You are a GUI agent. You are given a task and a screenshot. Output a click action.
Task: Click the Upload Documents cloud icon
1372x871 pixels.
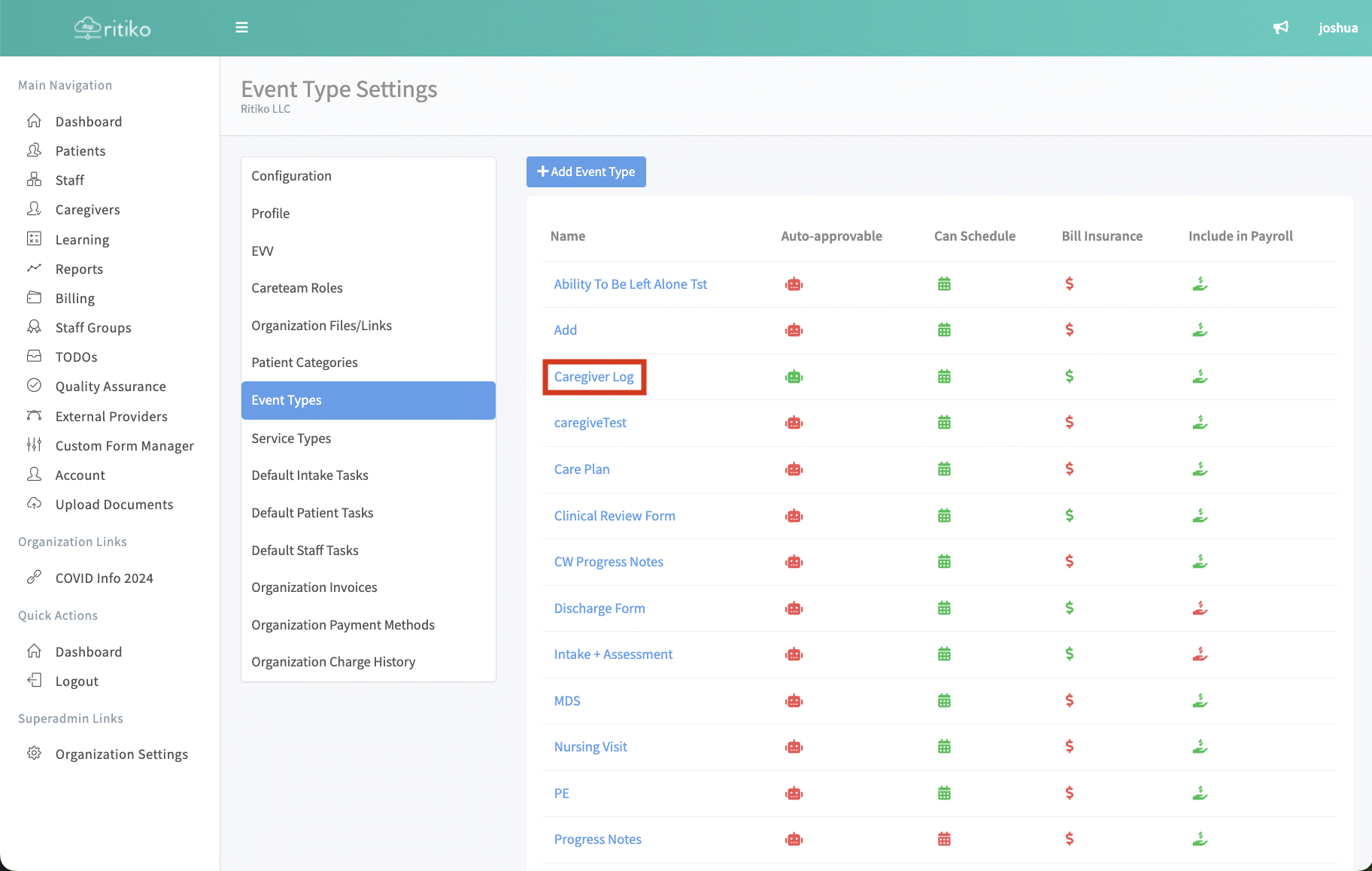[35, 504]
